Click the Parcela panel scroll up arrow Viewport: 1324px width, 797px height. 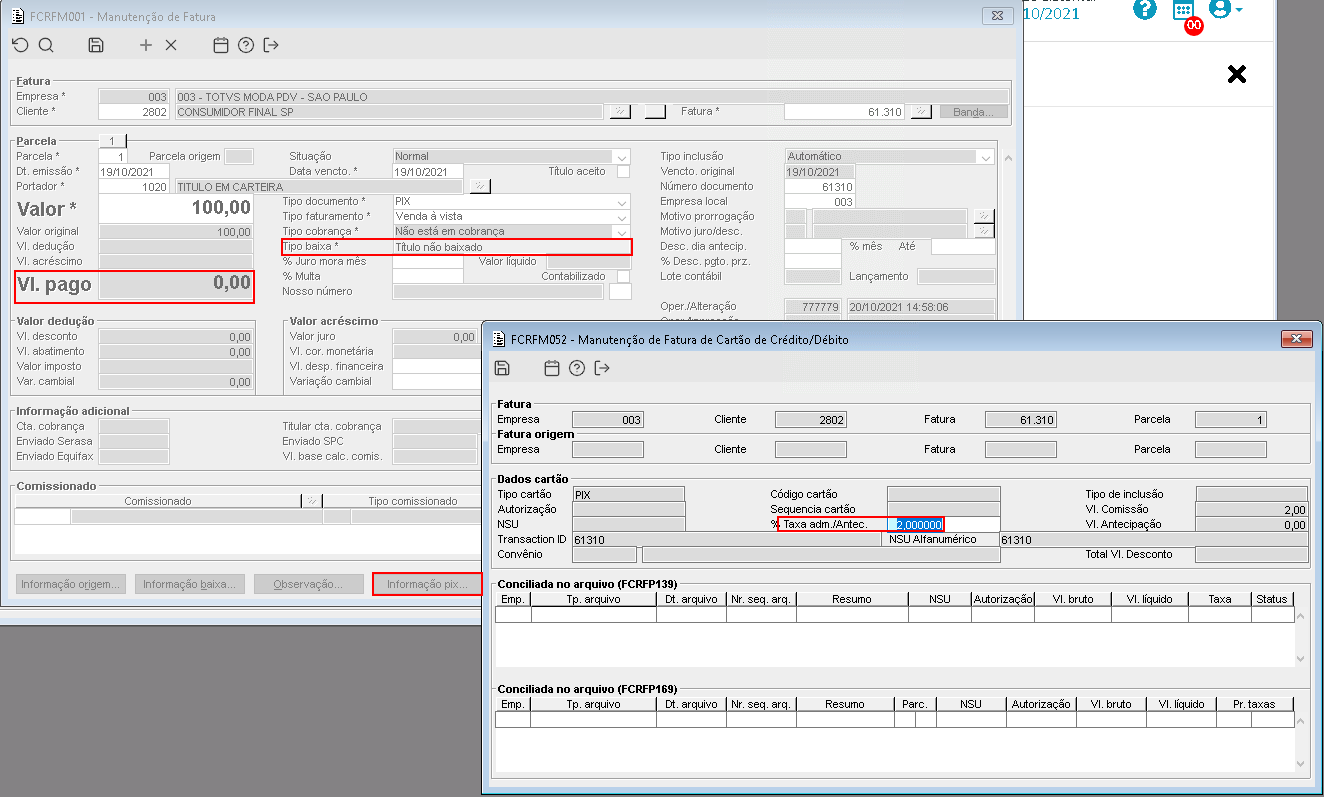1008,160
